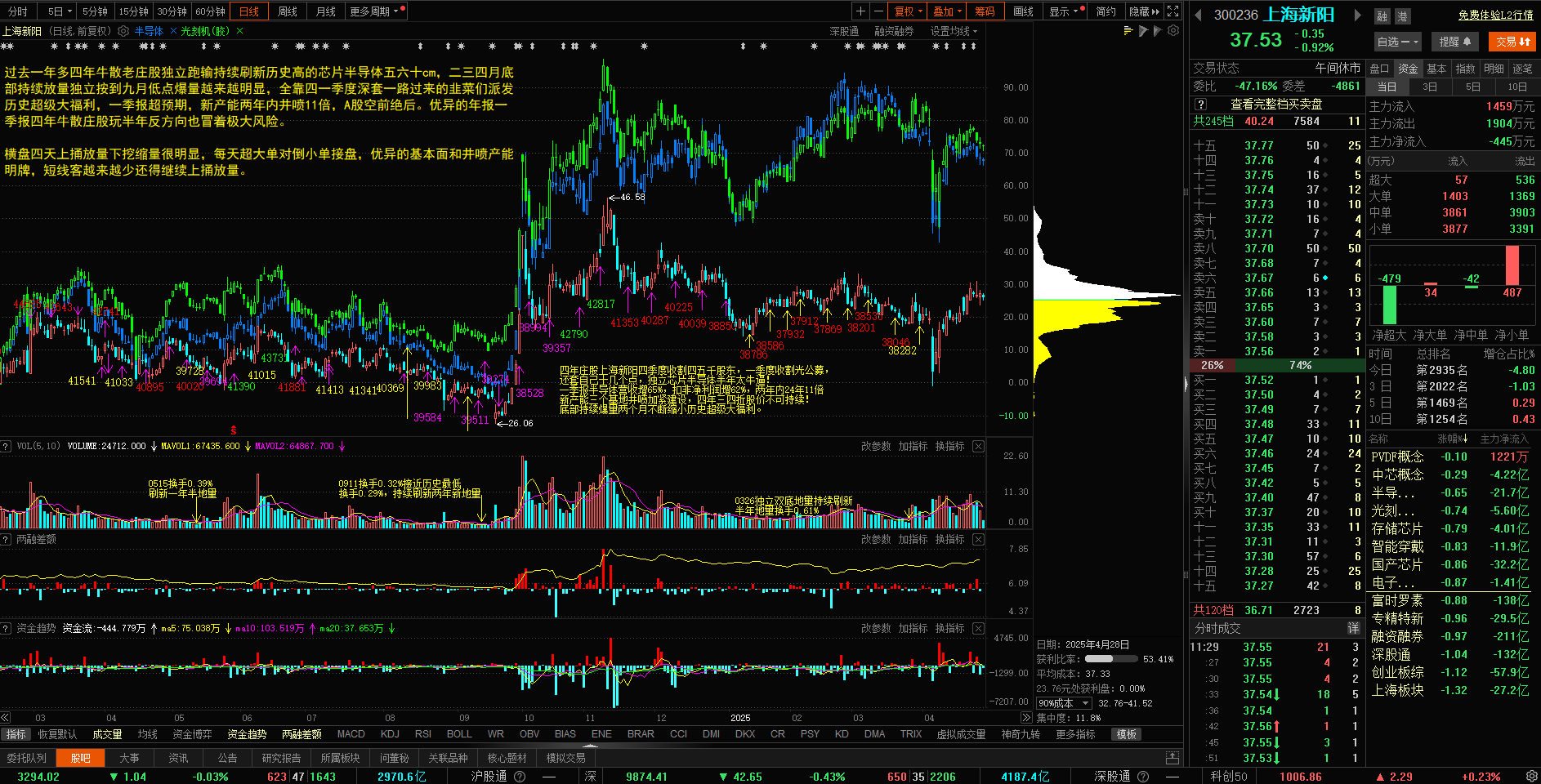The height and width of the screenshot is (784, 1541).
Task: Click the export icon above status bar
Action: pyautogui.click(x=1172, y=758)
